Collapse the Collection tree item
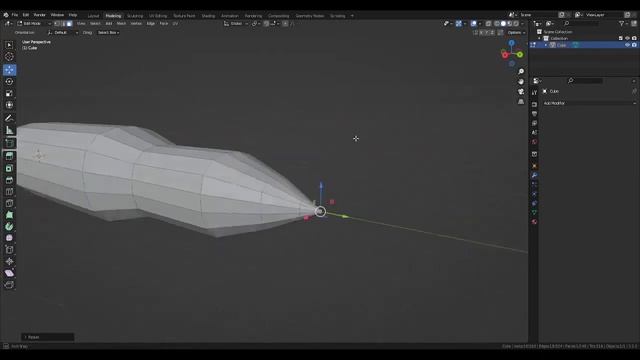 [540, 38]
